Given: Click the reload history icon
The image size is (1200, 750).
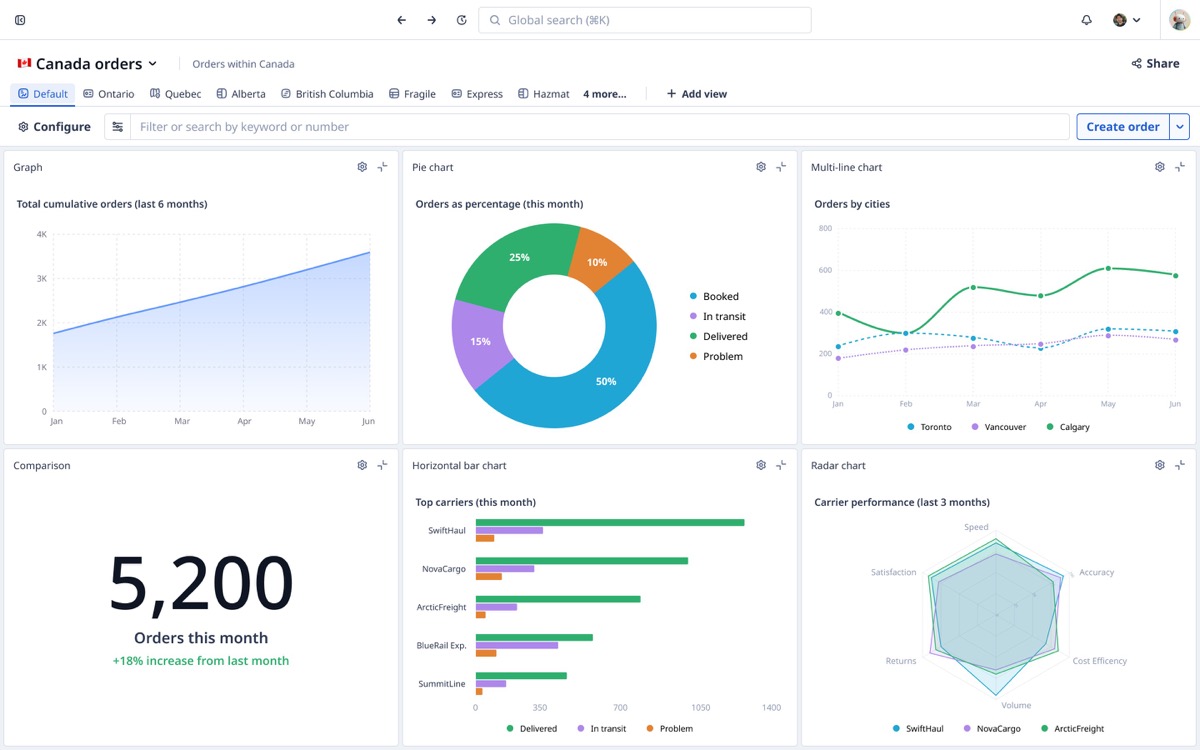Looking at the screenshot, I should [461, 20].
